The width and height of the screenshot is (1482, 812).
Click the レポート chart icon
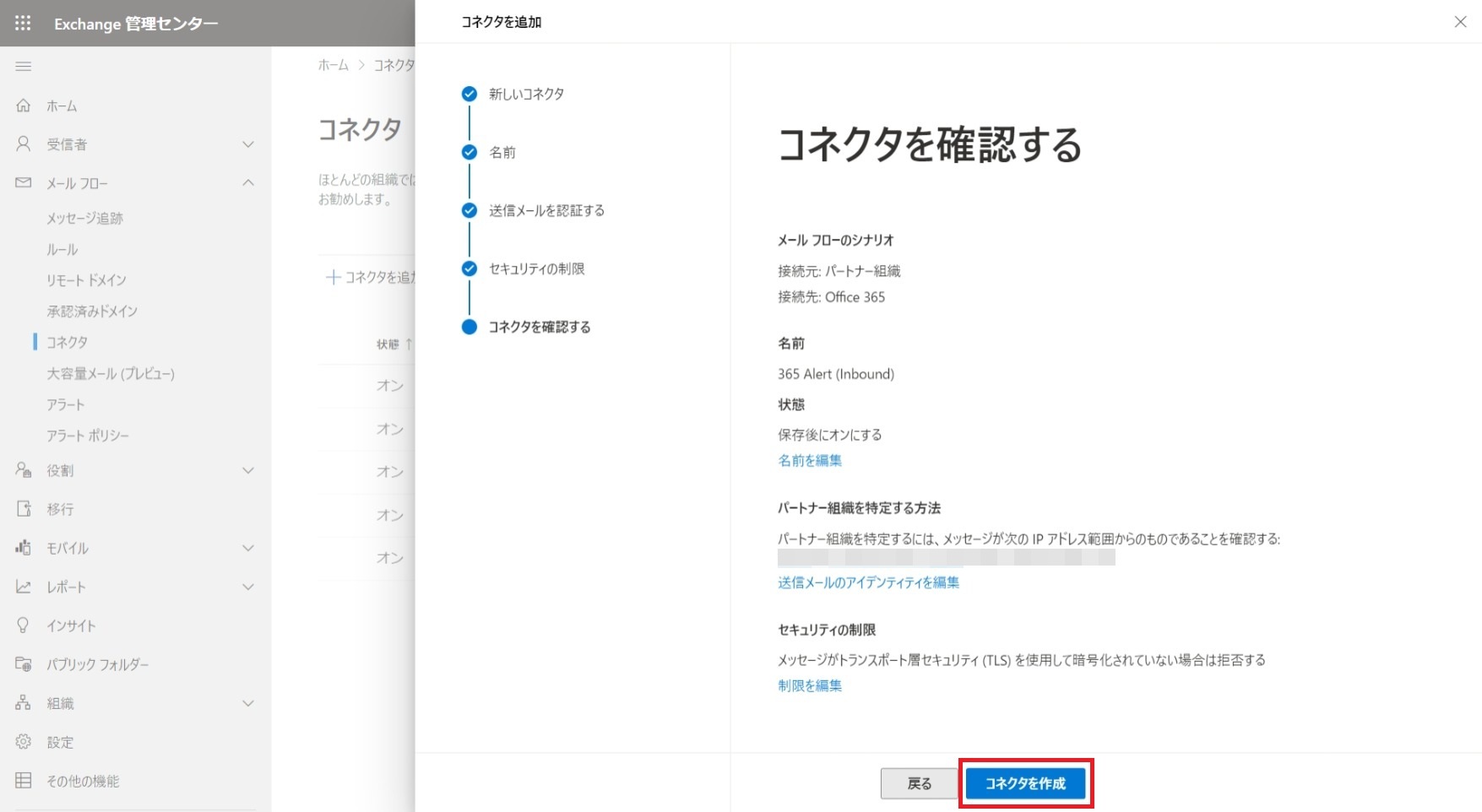pyautogui.click(x=24, y=587)
